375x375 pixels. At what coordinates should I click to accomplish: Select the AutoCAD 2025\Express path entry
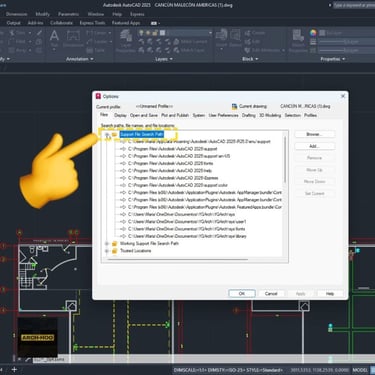pyautogui.click(x=173, y=178)
